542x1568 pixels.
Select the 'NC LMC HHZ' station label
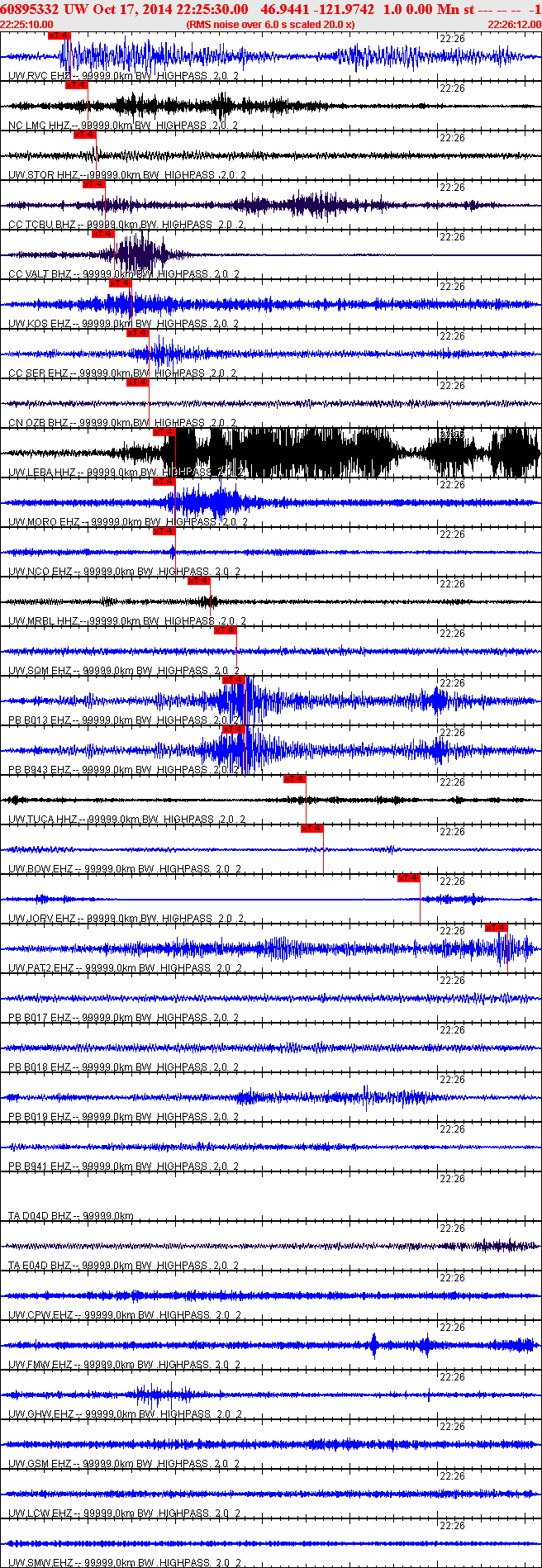click(39, 126)
